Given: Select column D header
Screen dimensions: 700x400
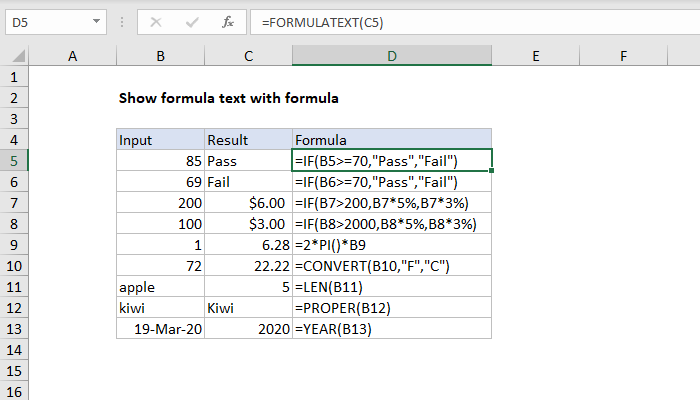Looking at the screenshot, I should 392,57.
